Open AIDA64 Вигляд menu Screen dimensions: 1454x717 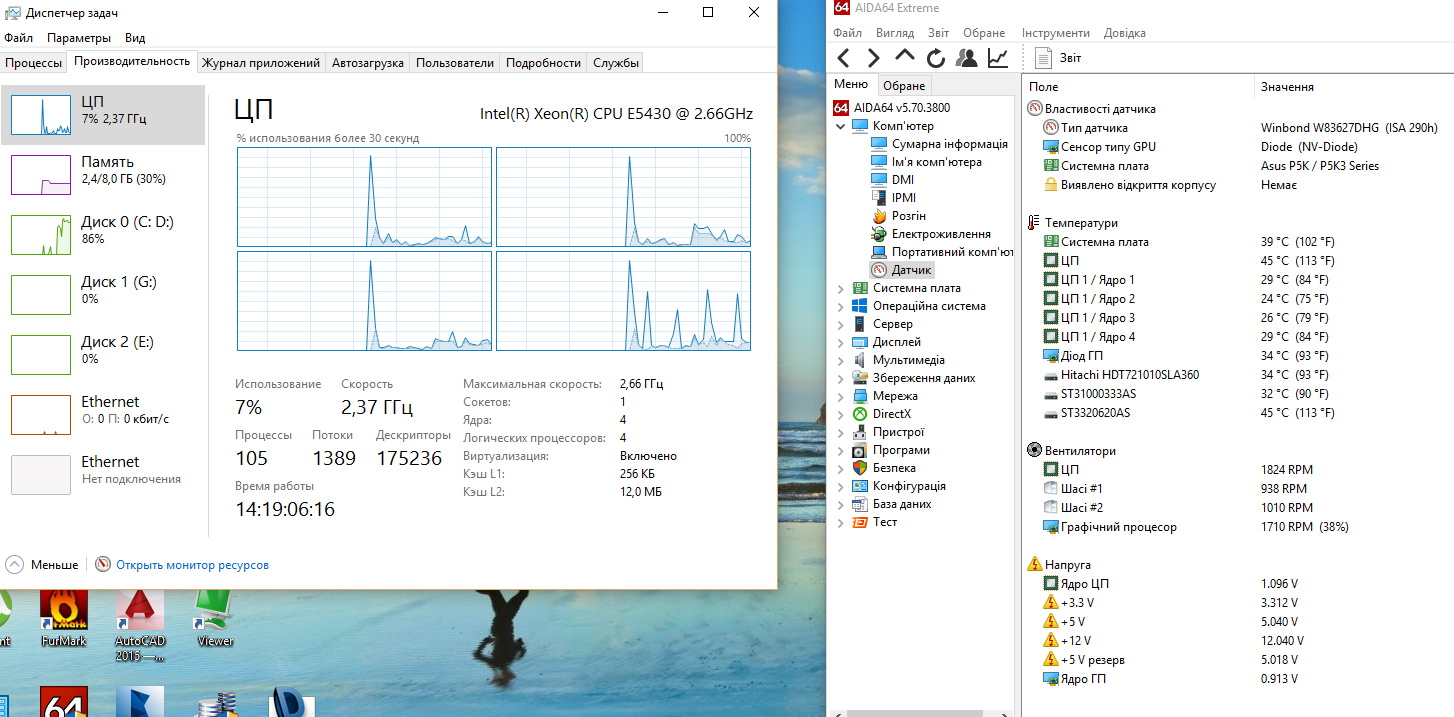point(894,33)
